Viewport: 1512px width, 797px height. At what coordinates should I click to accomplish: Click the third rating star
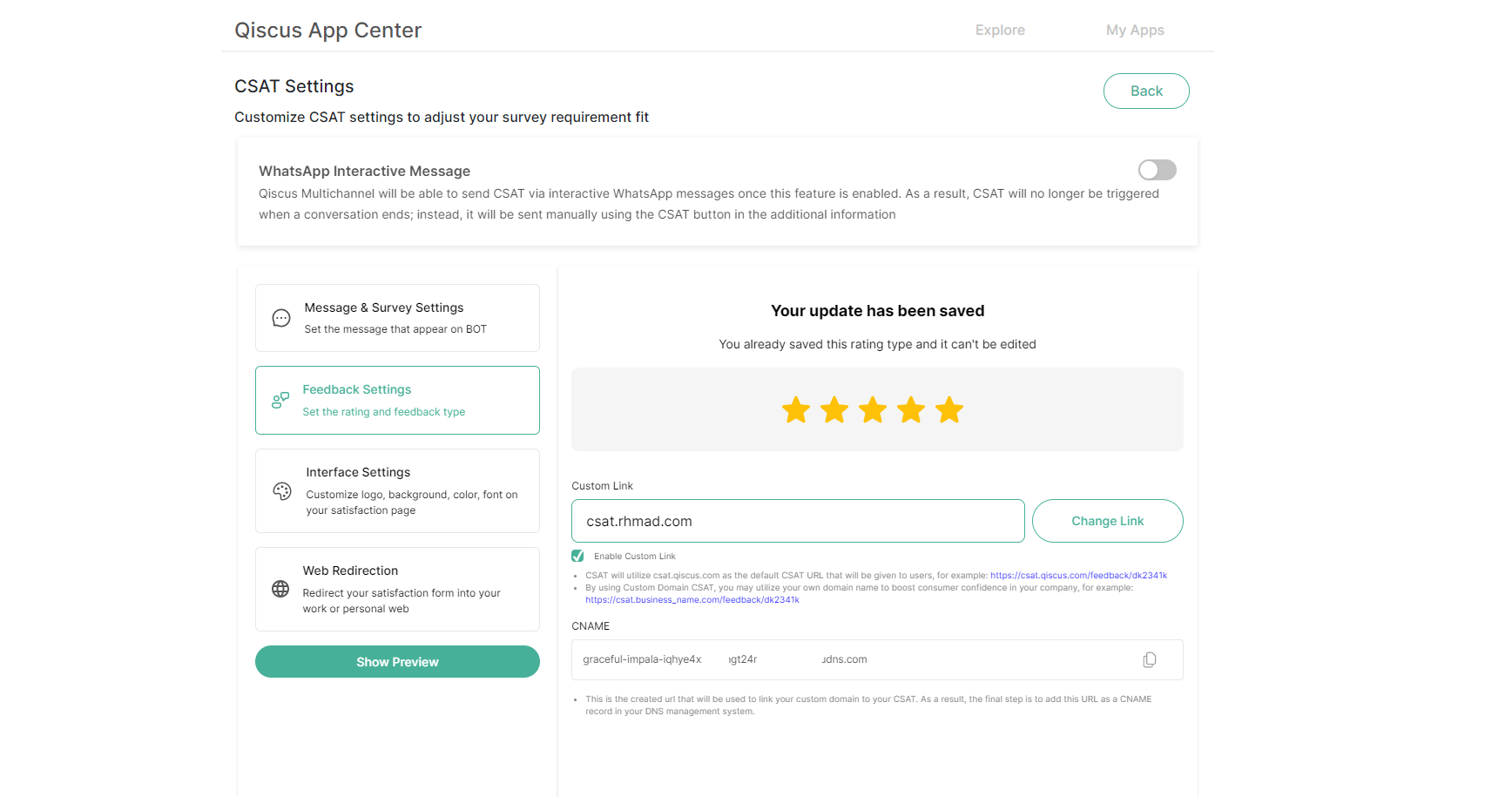click(873, 409)
